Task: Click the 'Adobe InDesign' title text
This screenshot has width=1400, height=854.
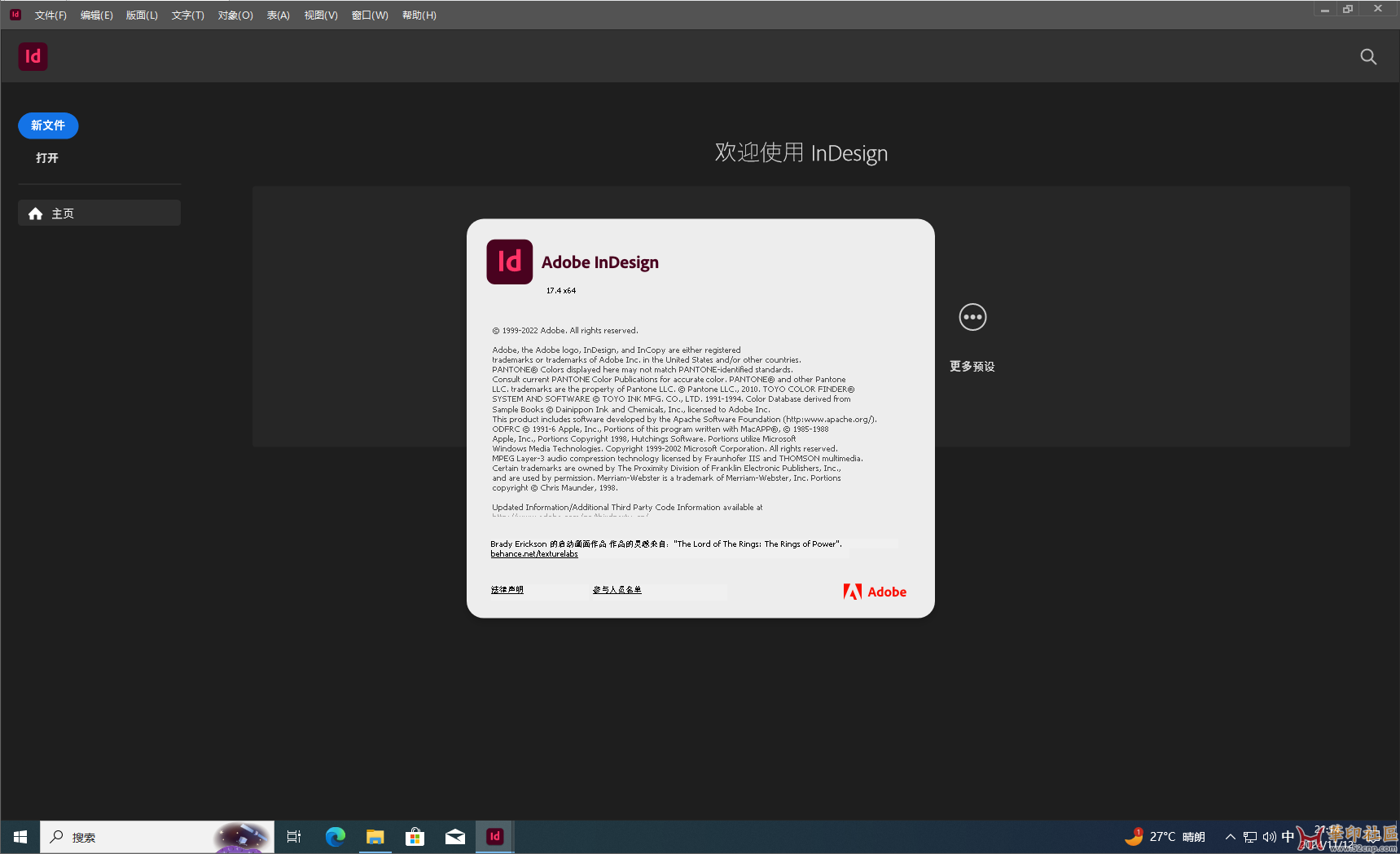Action: coord(600,262)
